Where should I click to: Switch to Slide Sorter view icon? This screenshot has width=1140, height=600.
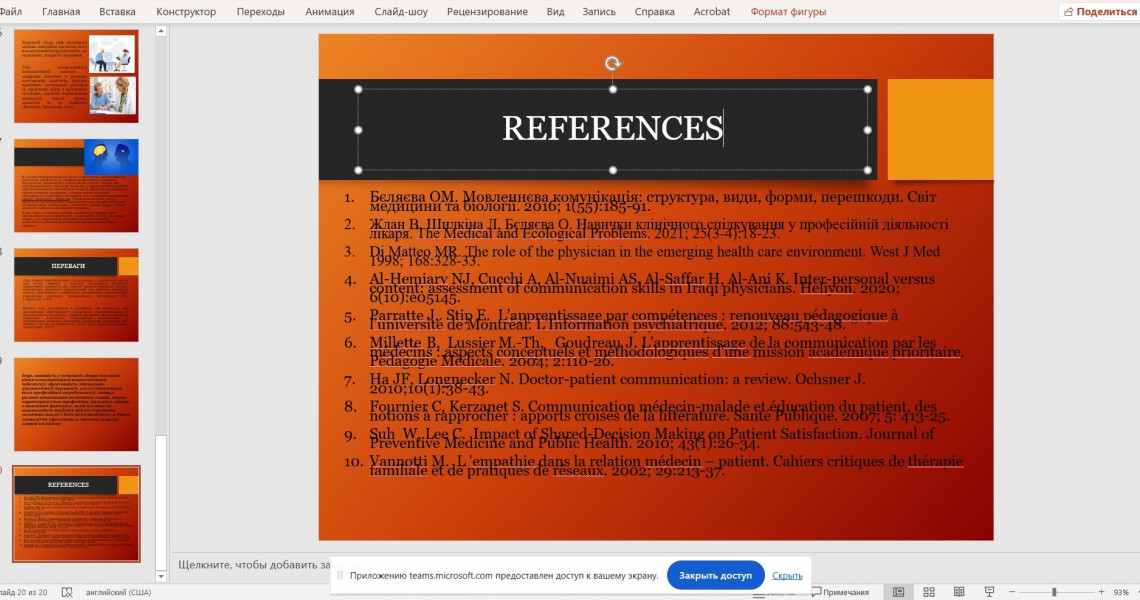(x=929, y=592)
